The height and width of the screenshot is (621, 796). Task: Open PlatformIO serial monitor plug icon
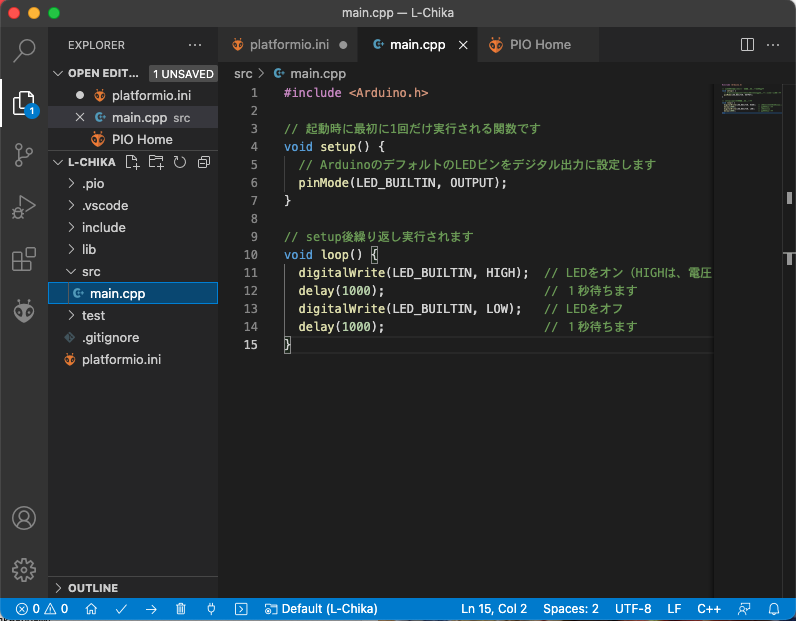pos(211,608)
